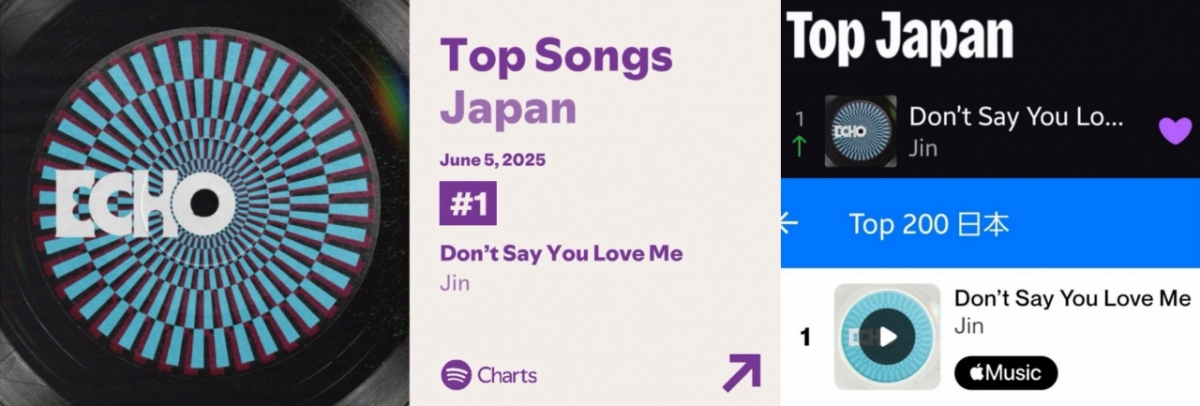This screenshot has width=1200, height=406.
Task: Click the Top 200 日本 header title
Action: pos(929,223)
